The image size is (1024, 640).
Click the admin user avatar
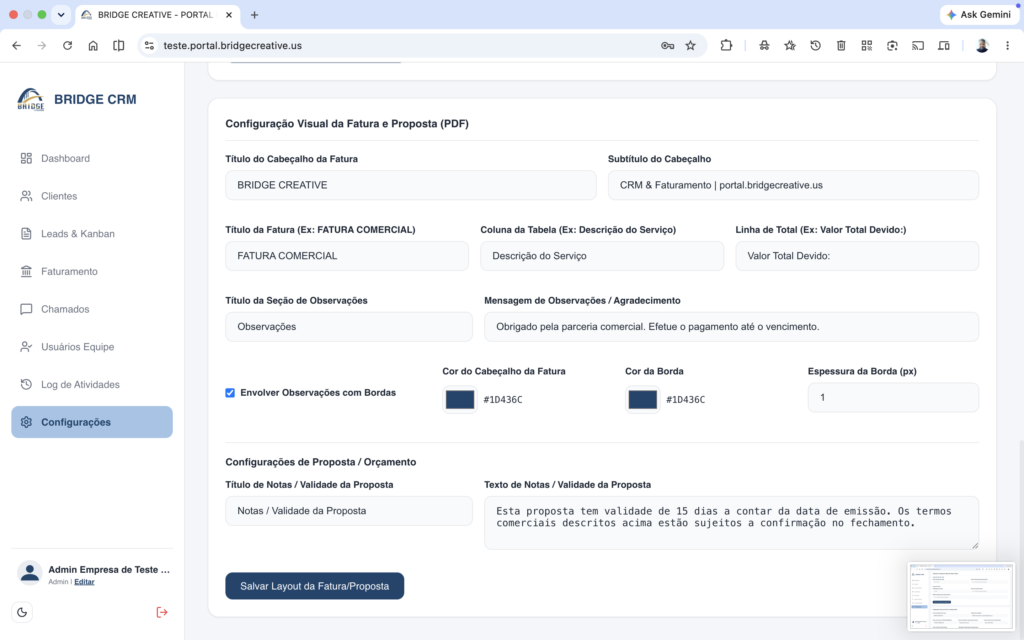click(29, 573)
